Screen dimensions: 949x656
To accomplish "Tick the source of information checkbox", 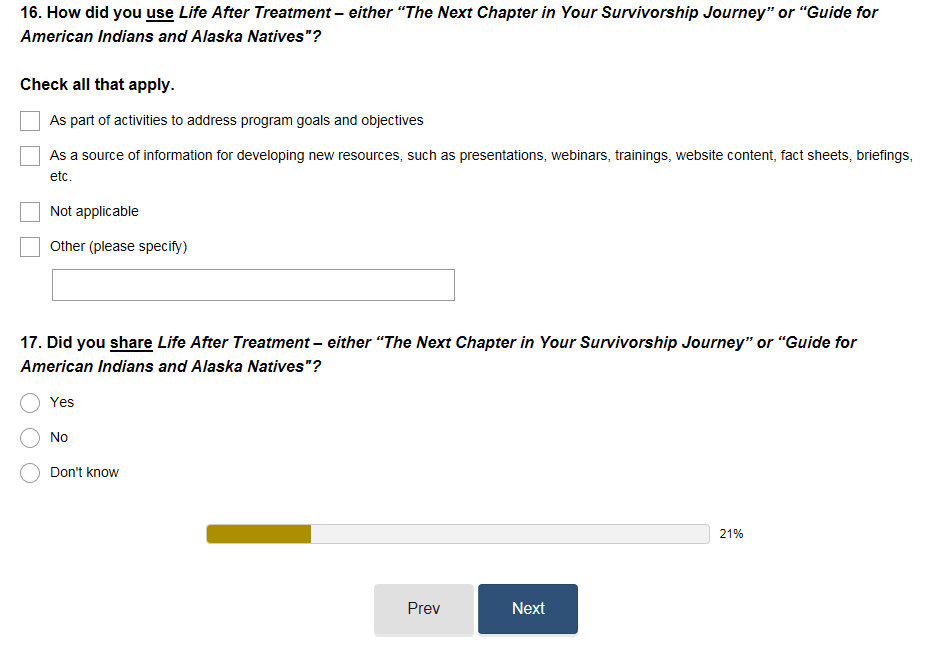I will point(30,156).
